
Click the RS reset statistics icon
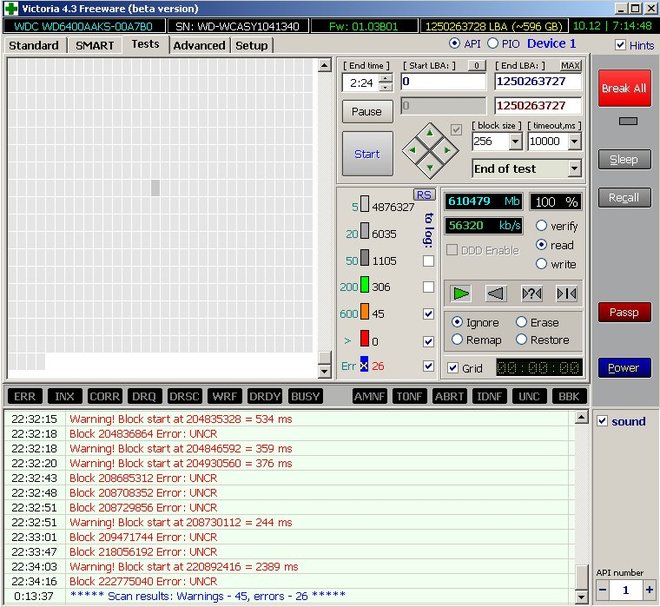tap(424, 195)
